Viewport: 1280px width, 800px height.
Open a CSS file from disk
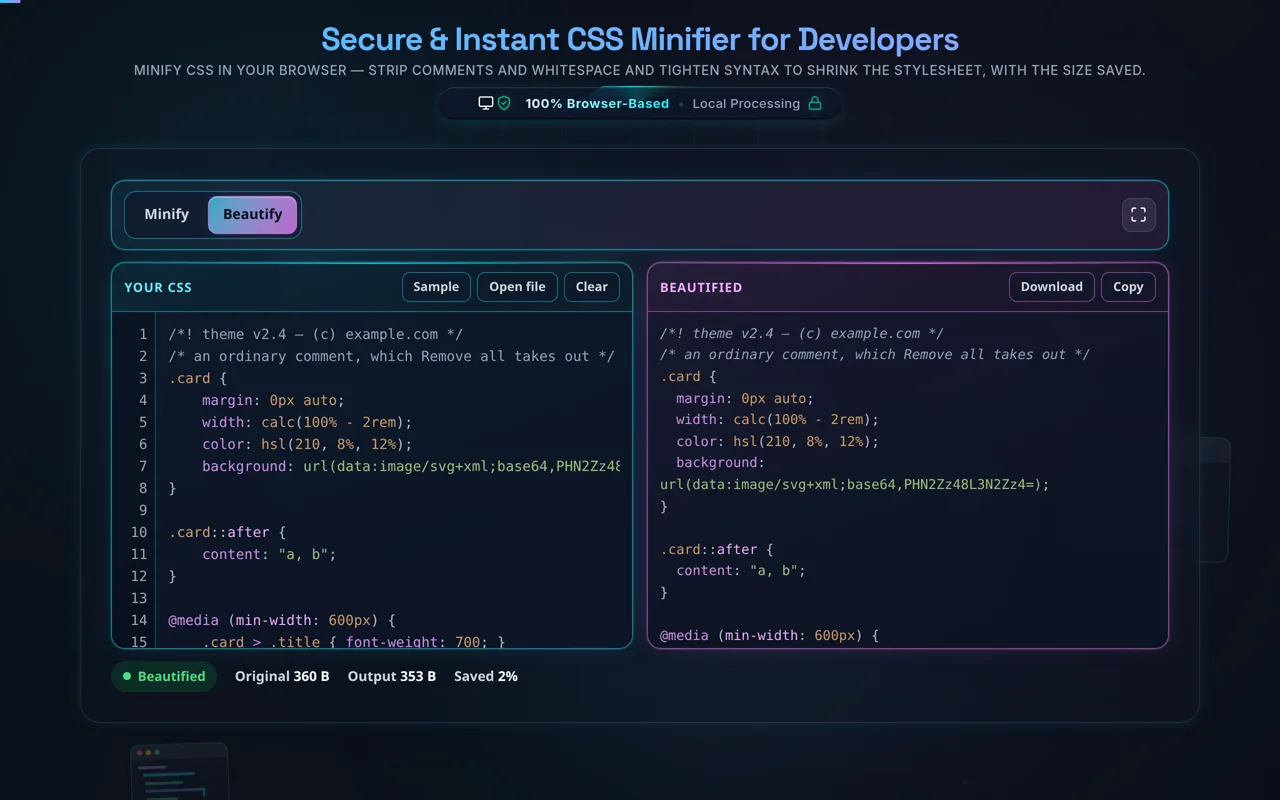coord(517,287)
